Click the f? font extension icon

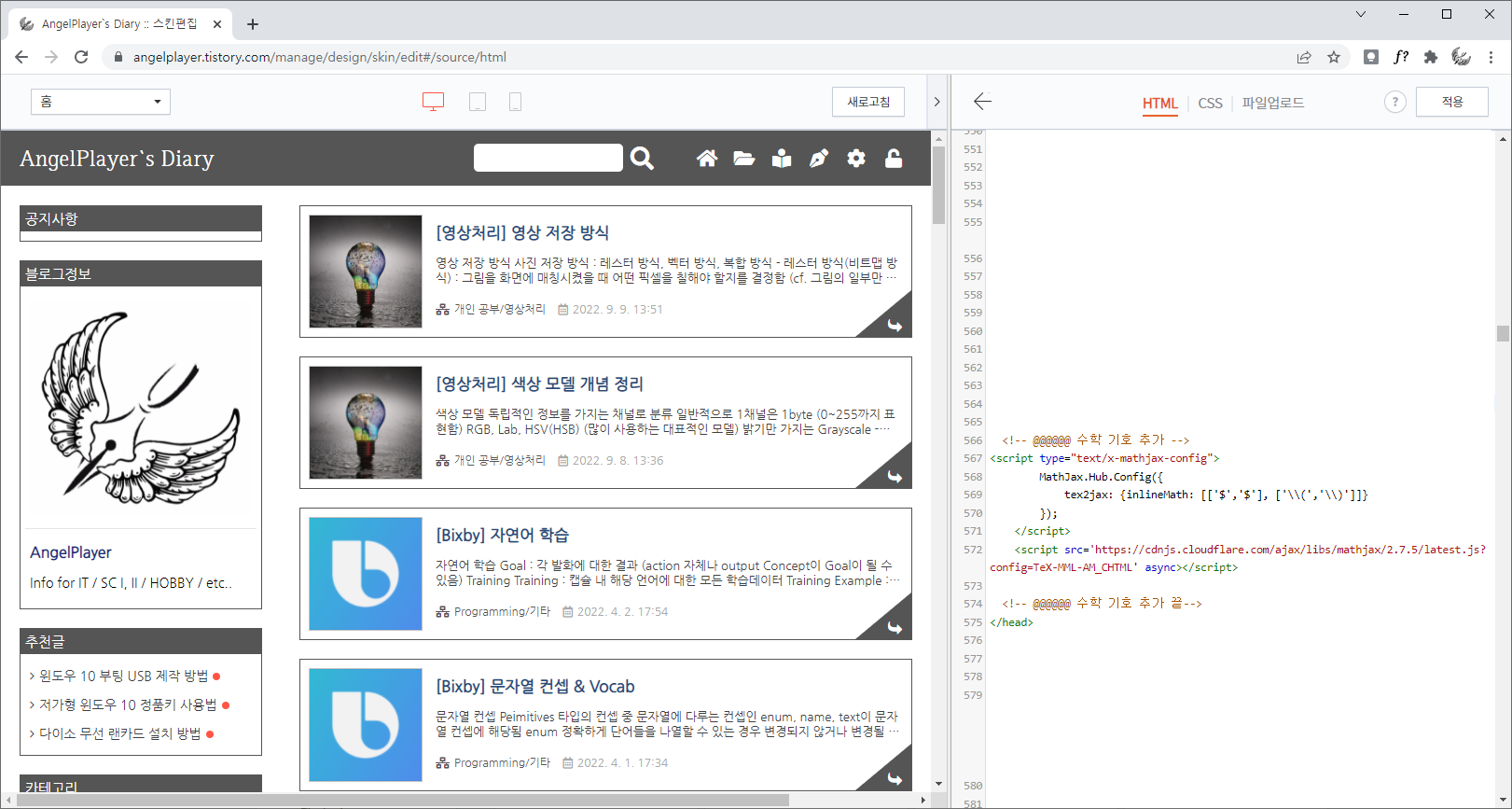(1401, 57)
